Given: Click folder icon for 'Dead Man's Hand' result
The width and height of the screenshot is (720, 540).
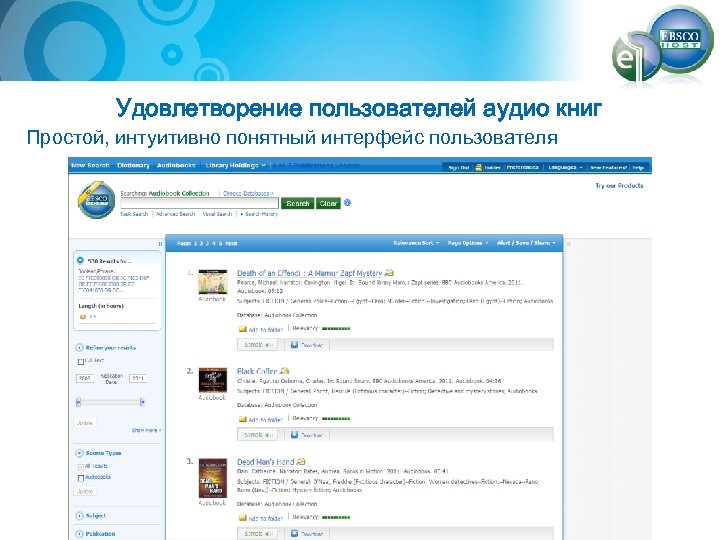Looking at the screenshot, I should 242,518.
